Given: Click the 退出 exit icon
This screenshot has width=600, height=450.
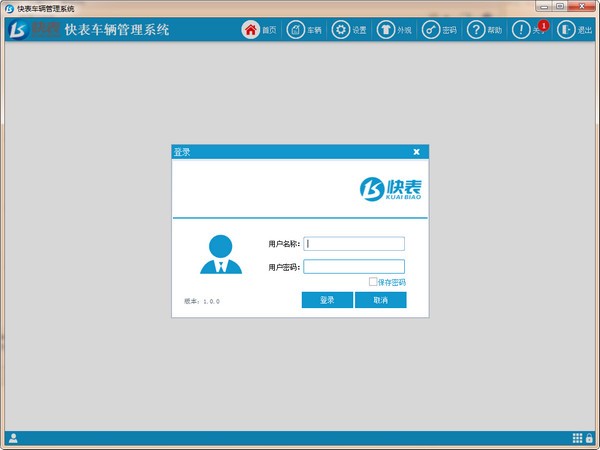Looking at the screenshot, I should [567, 30].
